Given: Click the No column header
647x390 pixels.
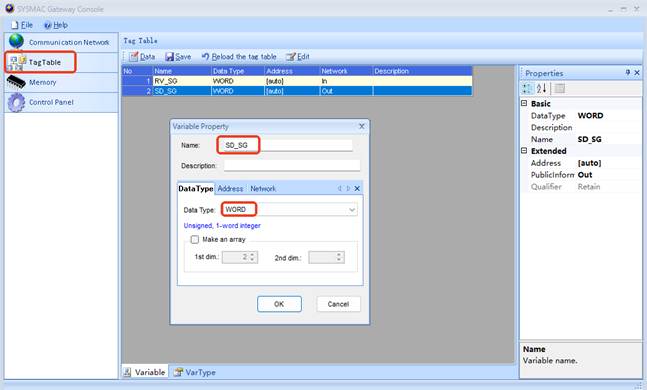Looking at the screenshot, I should pos(137,71).
